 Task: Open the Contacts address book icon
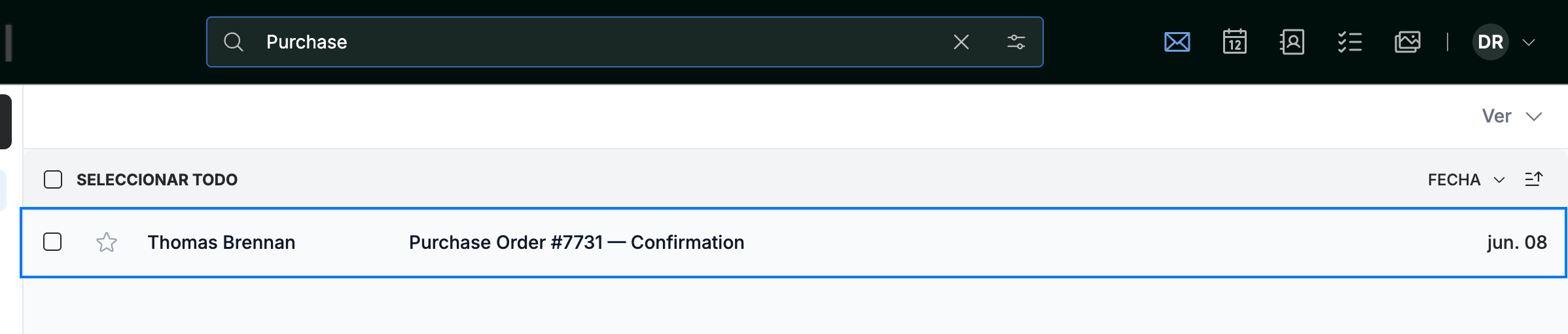[x=1292, y=42]
